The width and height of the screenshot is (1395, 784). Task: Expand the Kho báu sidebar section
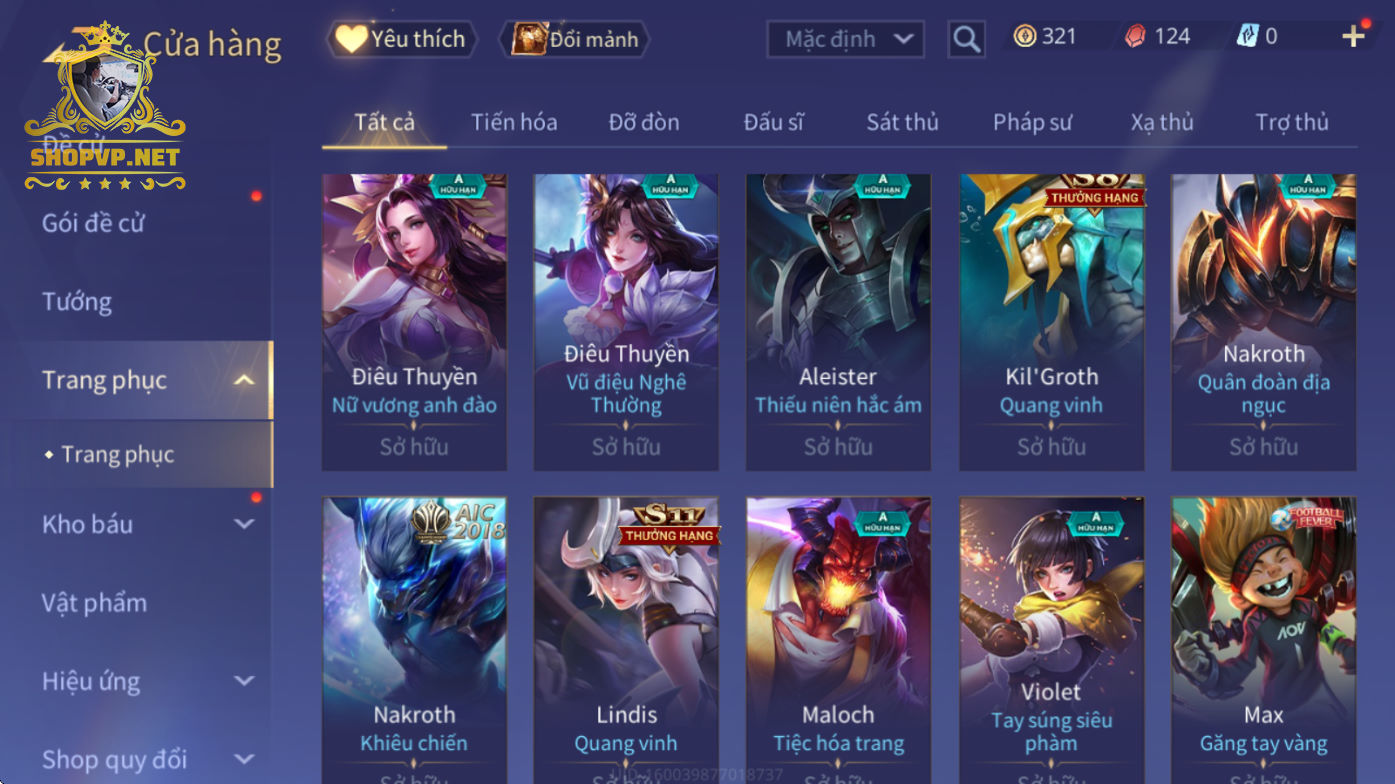tap(244, 524)
